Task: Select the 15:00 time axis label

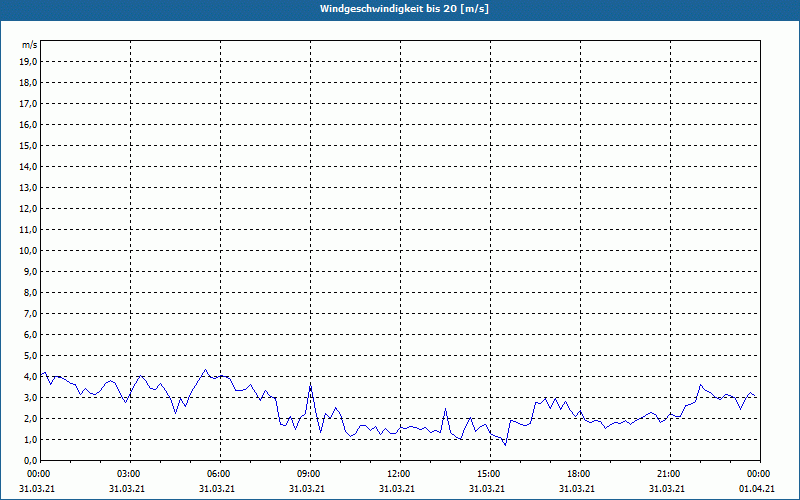Action: tap(489, 473)
